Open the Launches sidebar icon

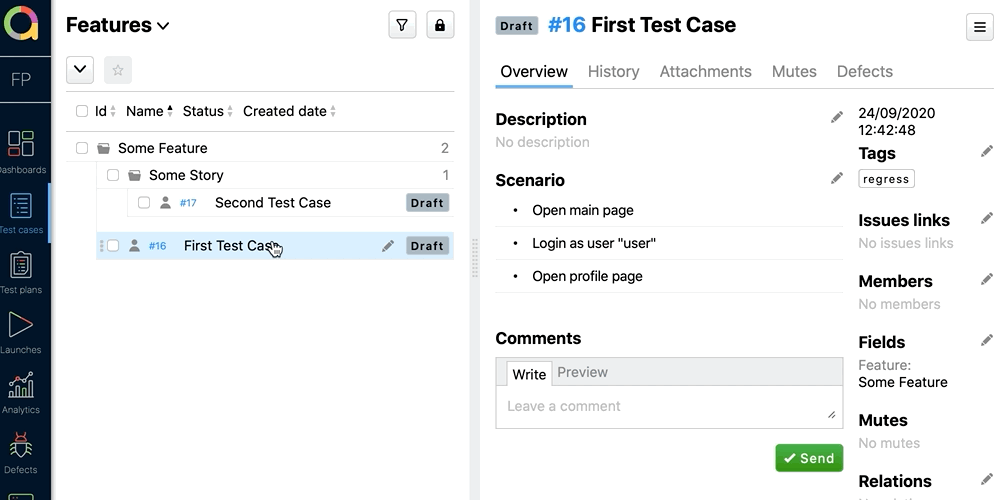click(x=21, y=325)
